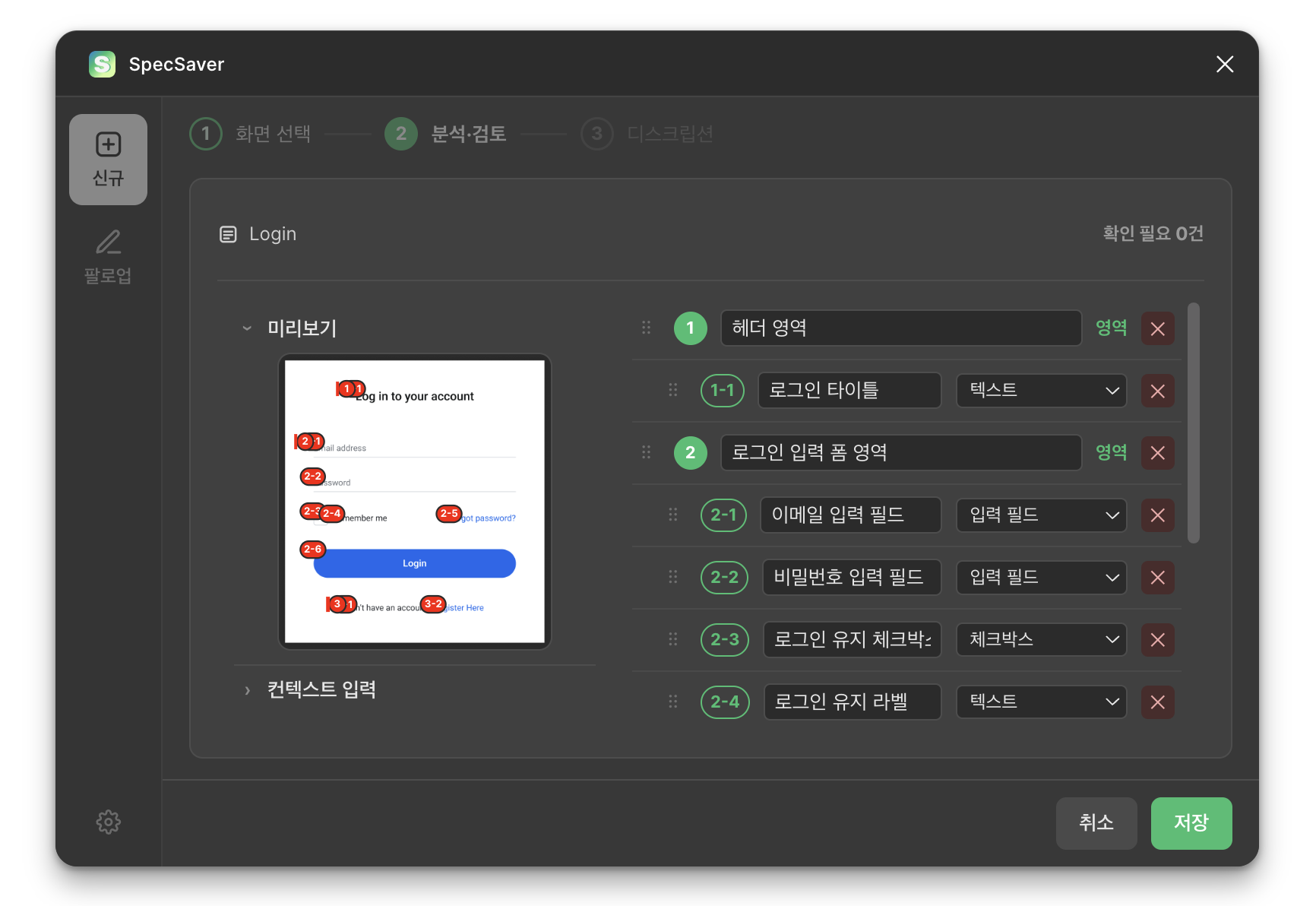Image resolution: width=1316 pixels, height=906 pixels.
Task: Edit the 이메일 입력 필드 name field
Action: (851, 515)
